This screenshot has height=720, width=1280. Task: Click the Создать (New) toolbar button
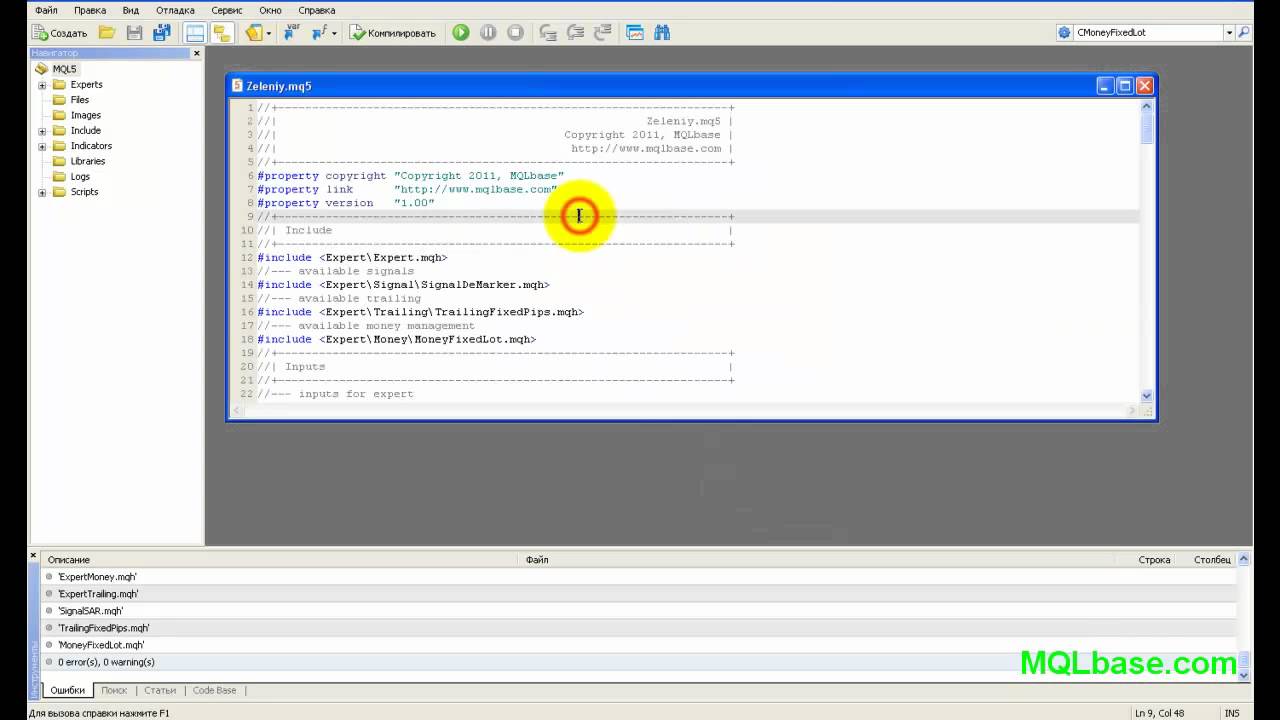[60, 33]
